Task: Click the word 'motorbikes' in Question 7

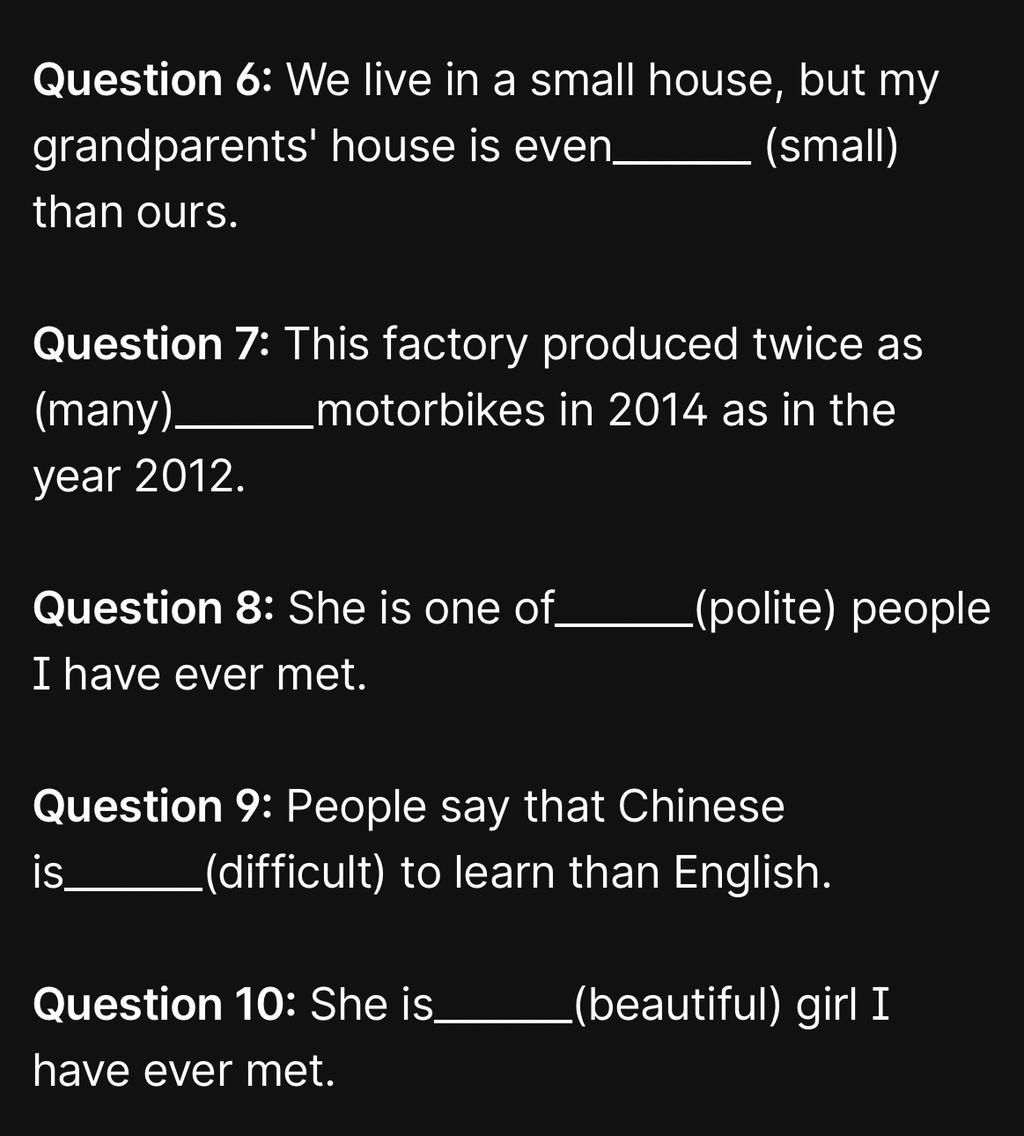Action: pyautogui.click(x=430, y=410)
